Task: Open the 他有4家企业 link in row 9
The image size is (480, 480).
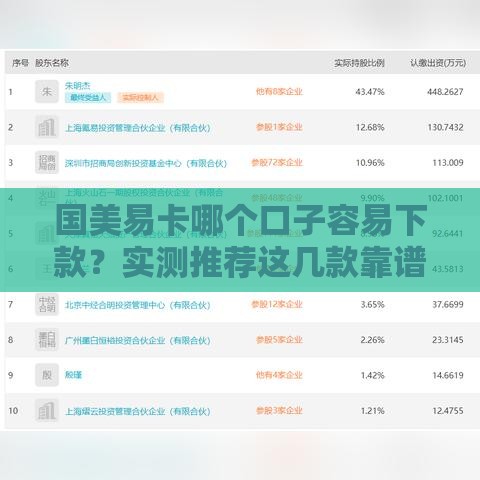Action: tap(279, 375)
